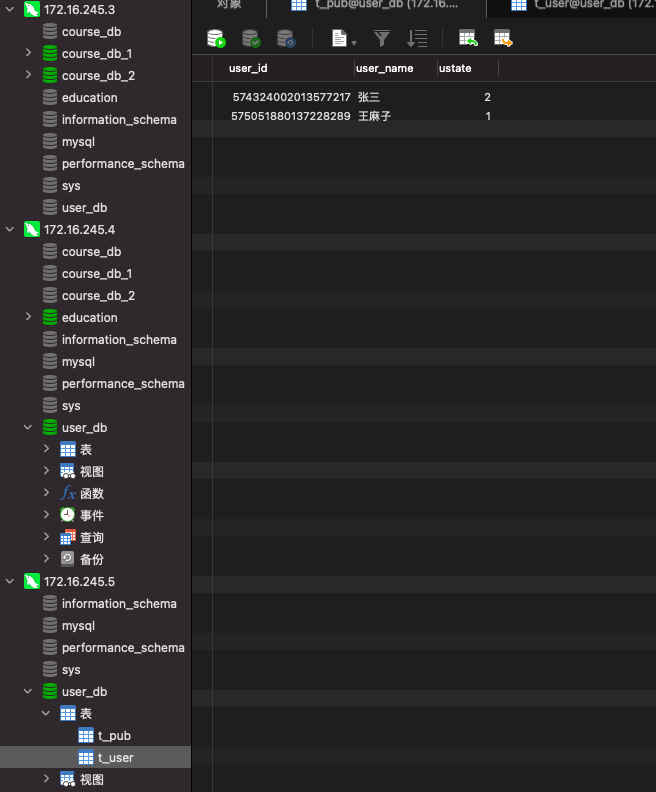Image resolution: width=656 pixels, height=792 pixels.
Task: Select the ustate value 1 cell
Action: pyautogui.click(x=488, y=116)
